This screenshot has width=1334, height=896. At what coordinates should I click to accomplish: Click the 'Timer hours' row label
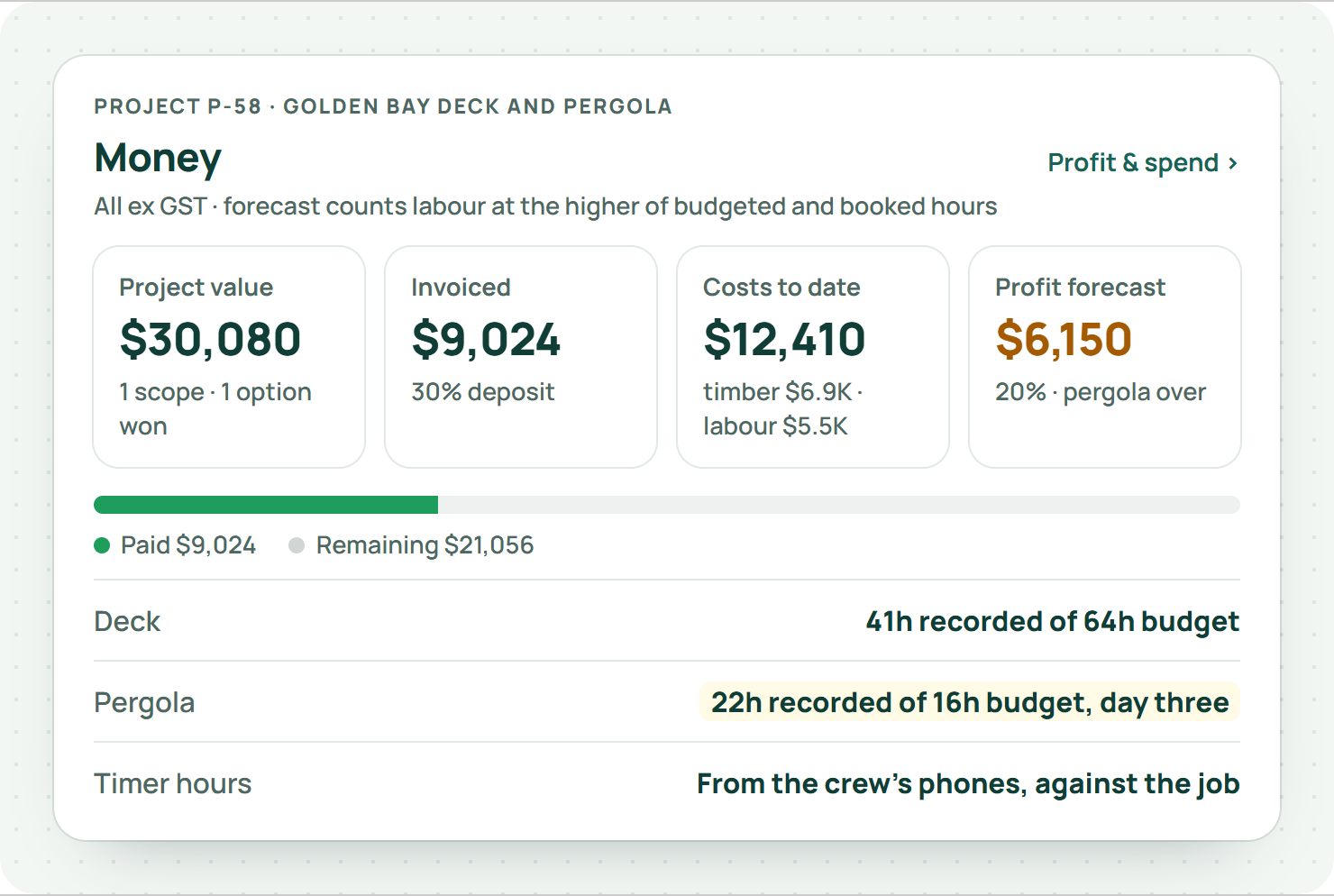pyautogui.click(x=173, y=783)
